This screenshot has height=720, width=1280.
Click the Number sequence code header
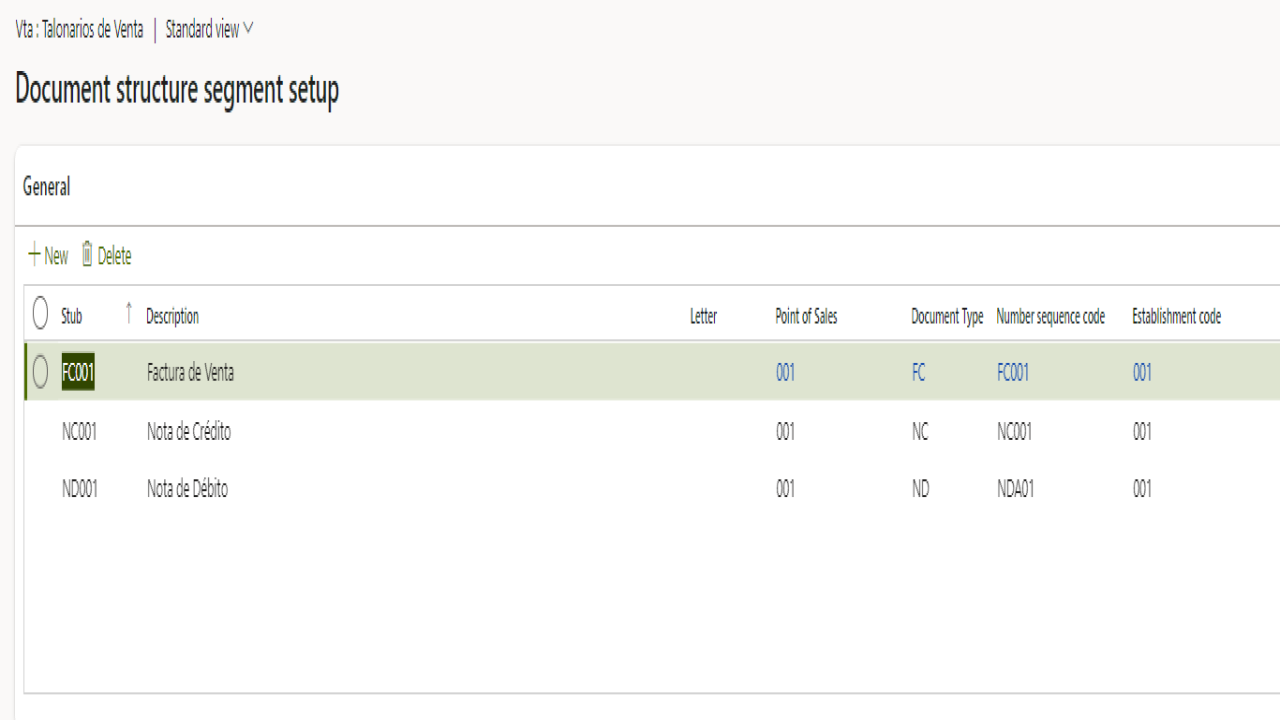[1051, 316]
